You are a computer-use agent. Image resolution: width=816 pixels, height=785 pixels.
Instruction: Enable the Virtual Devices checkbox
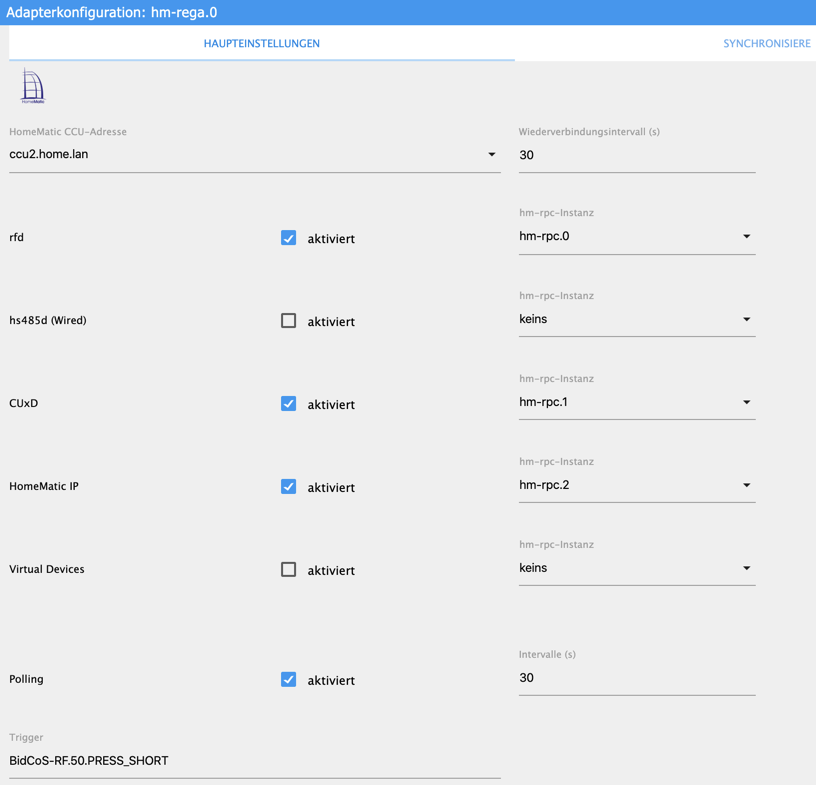pyautogui.click(x=288, y=569)
